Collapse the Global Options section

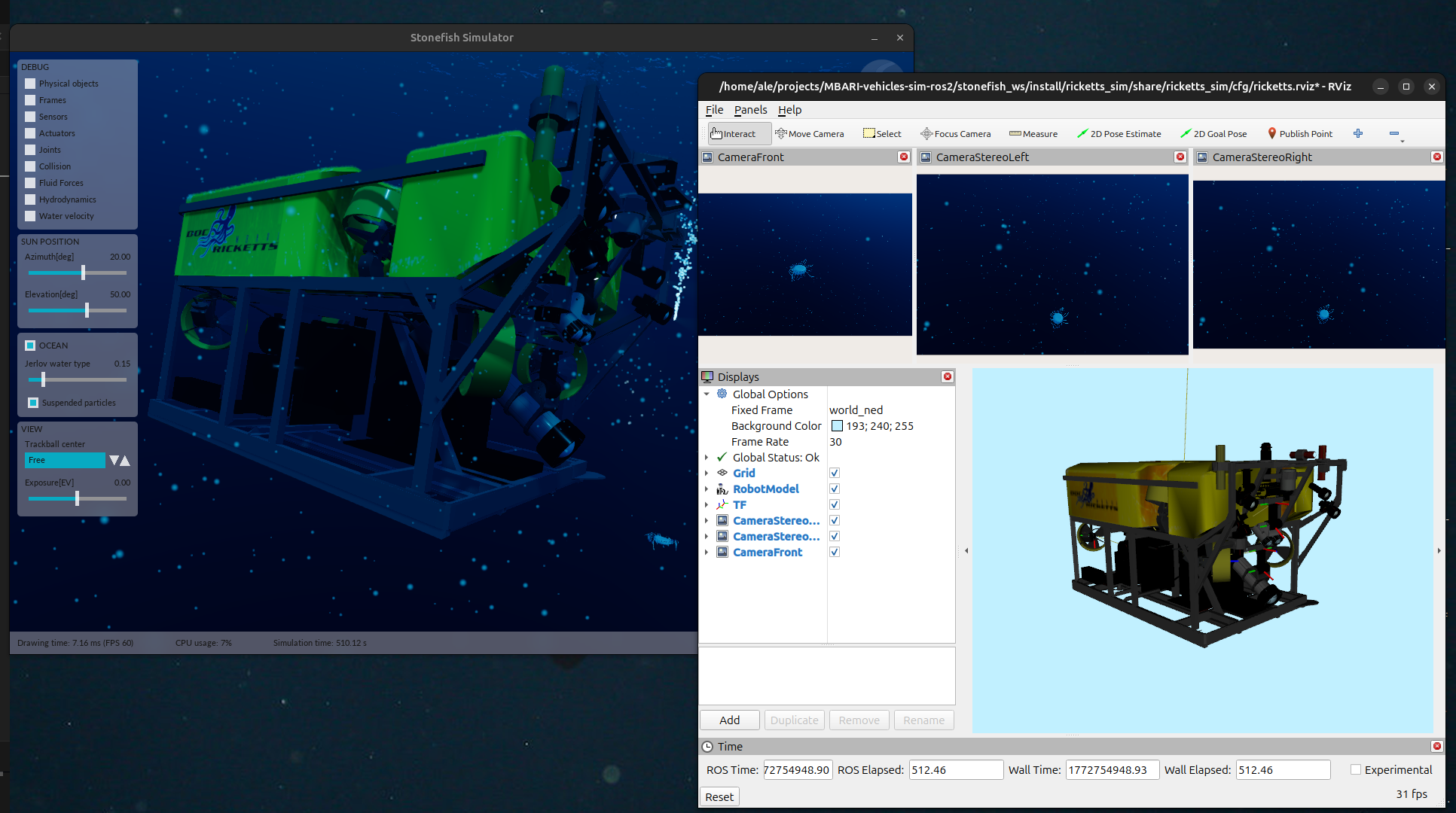pyautogui.click(x=707, y=394)
